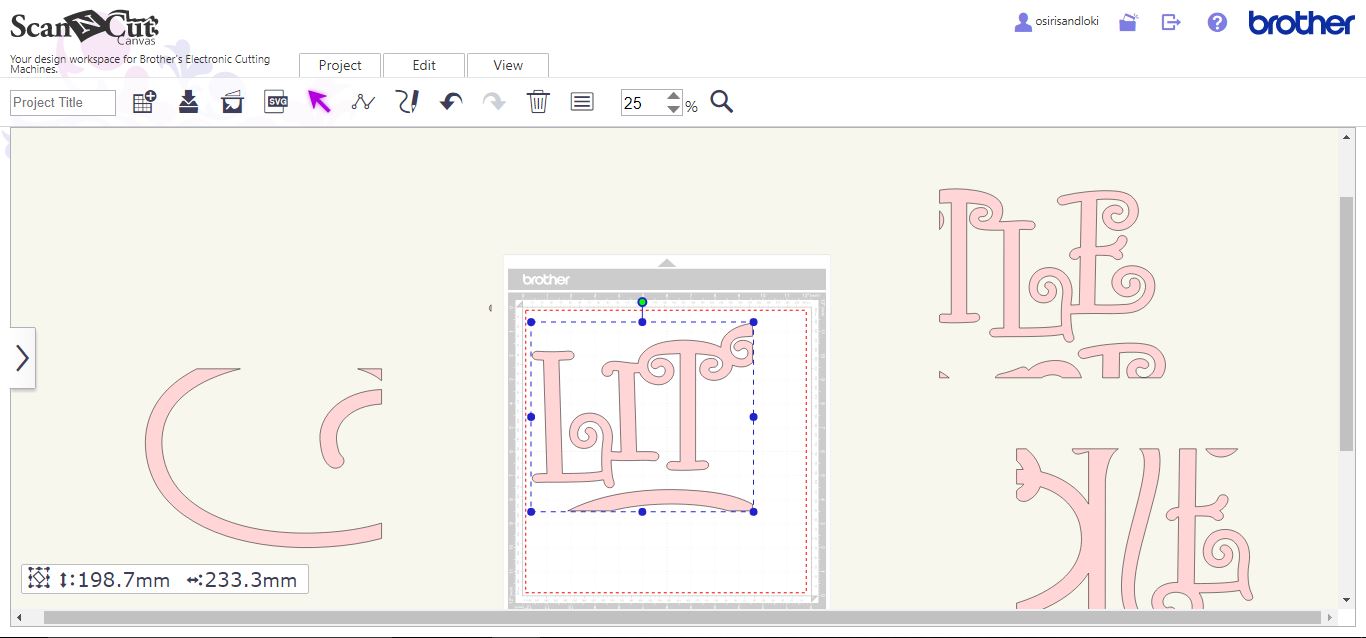Expand the left sidebar panel
The image size is (1366, 638).
click(x=23, y=356)
